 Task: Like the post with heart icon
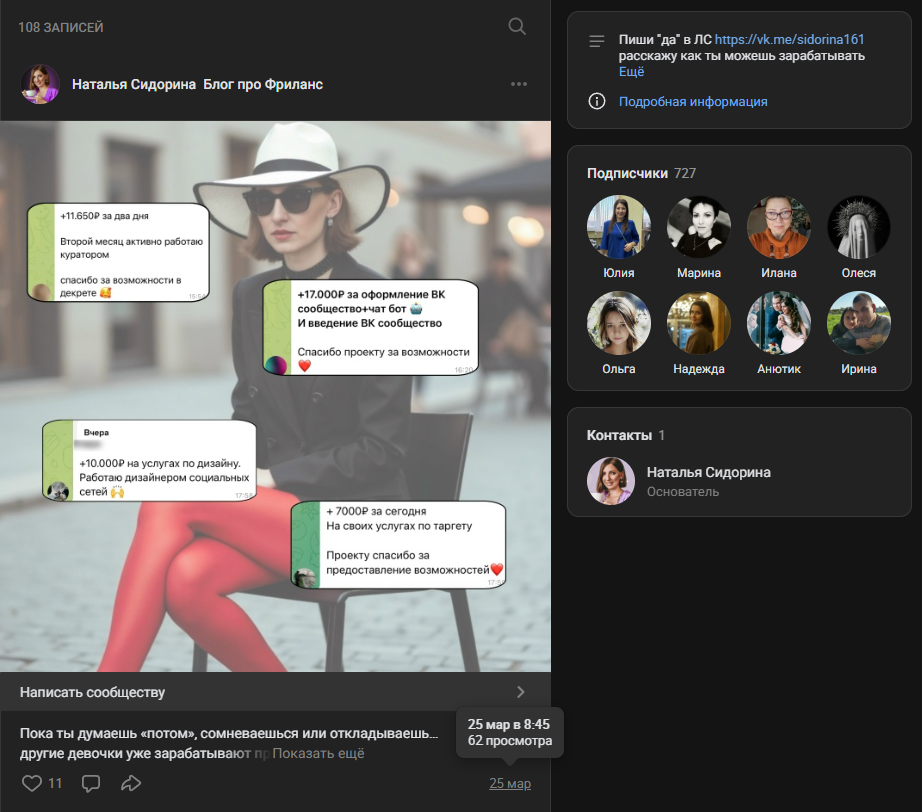point(32,783)
